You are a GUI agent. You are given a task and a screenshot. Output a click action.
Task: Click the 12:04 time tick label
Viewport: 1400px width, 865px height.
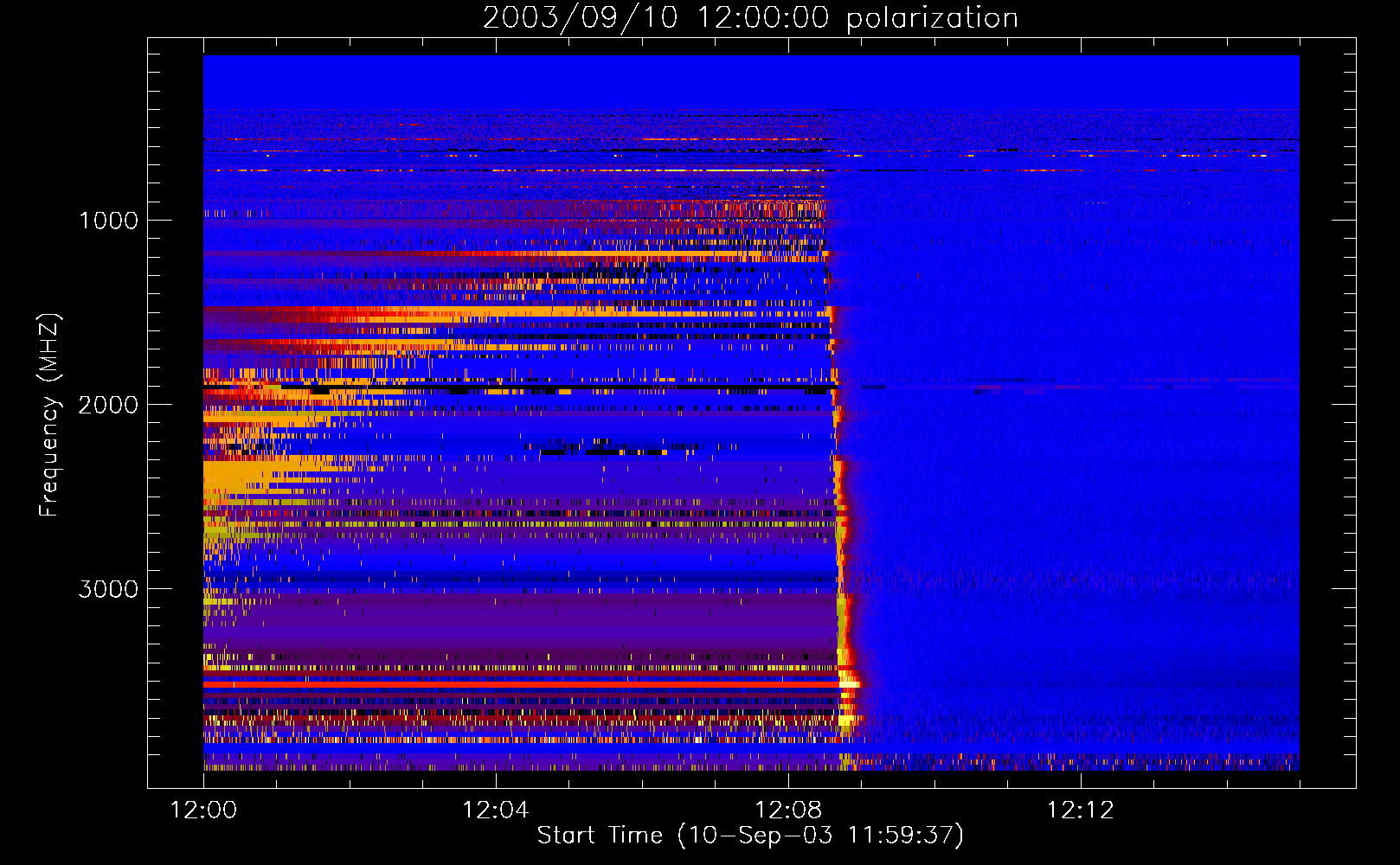tap(496, 811)
